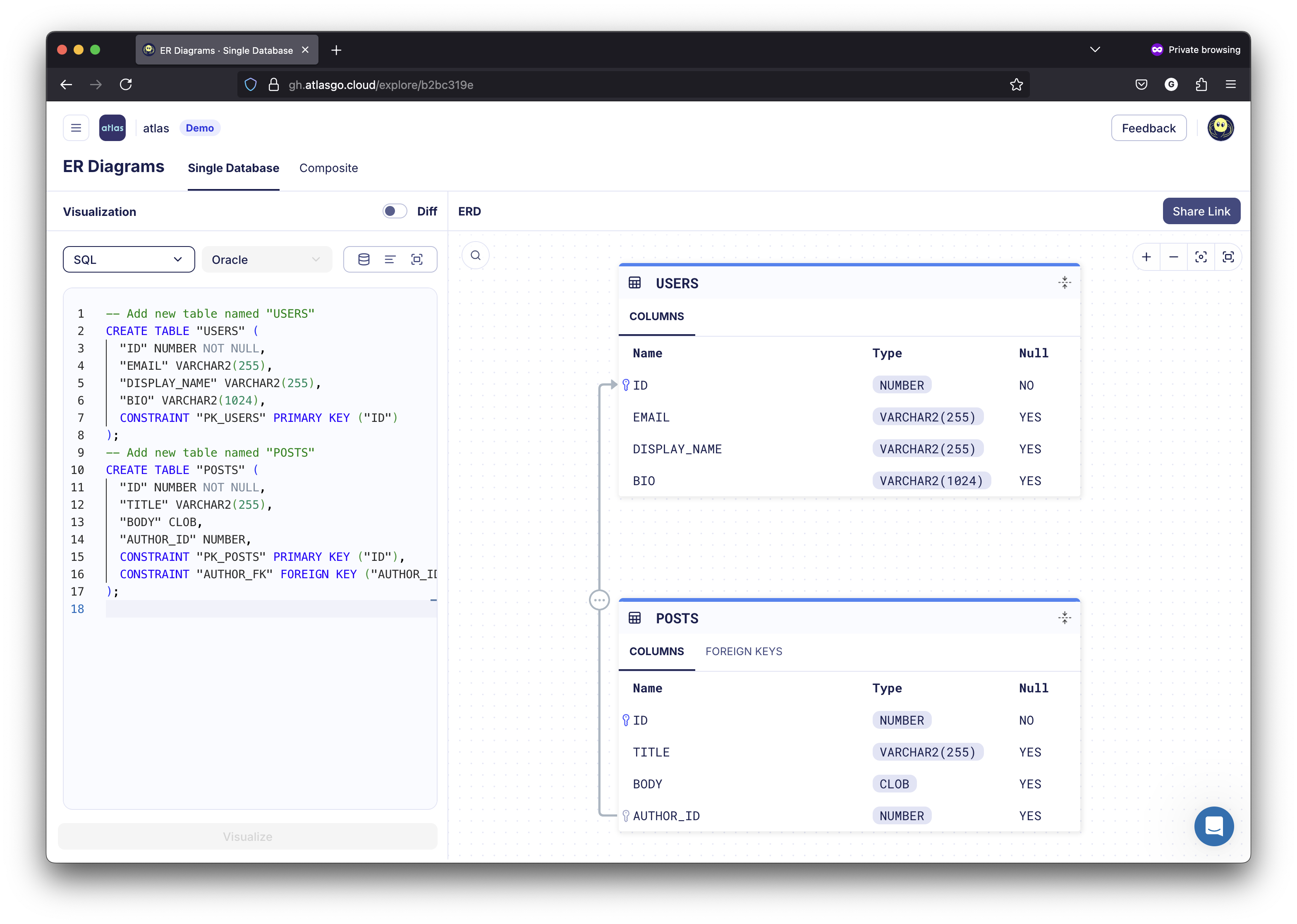
Task: Open the Oracle dialect dropdown
Action: pos(266,259)
